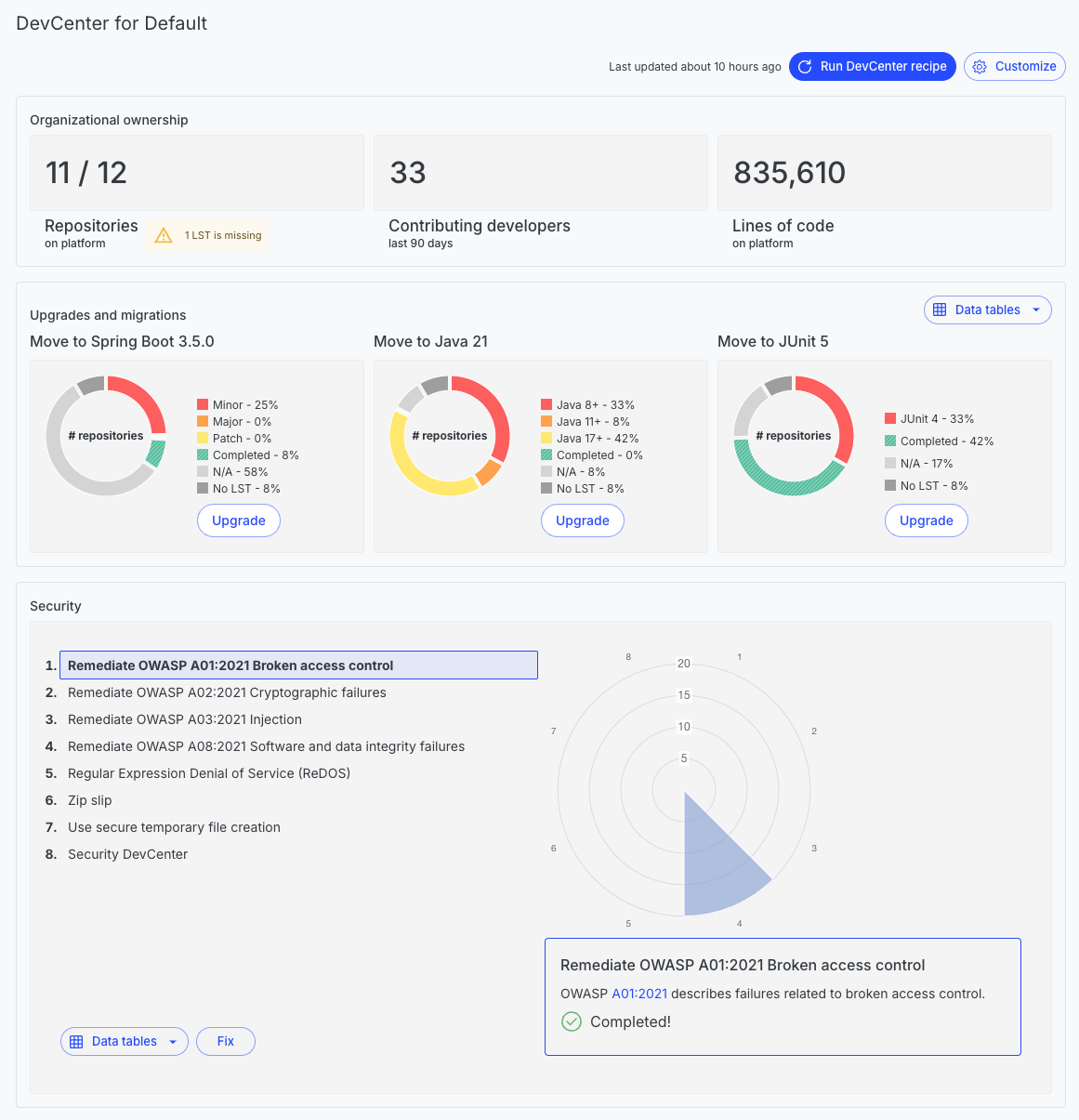Select Use secure temporary file creation
Viewport: 1079px width, 1120px height.
coord(174,827)
